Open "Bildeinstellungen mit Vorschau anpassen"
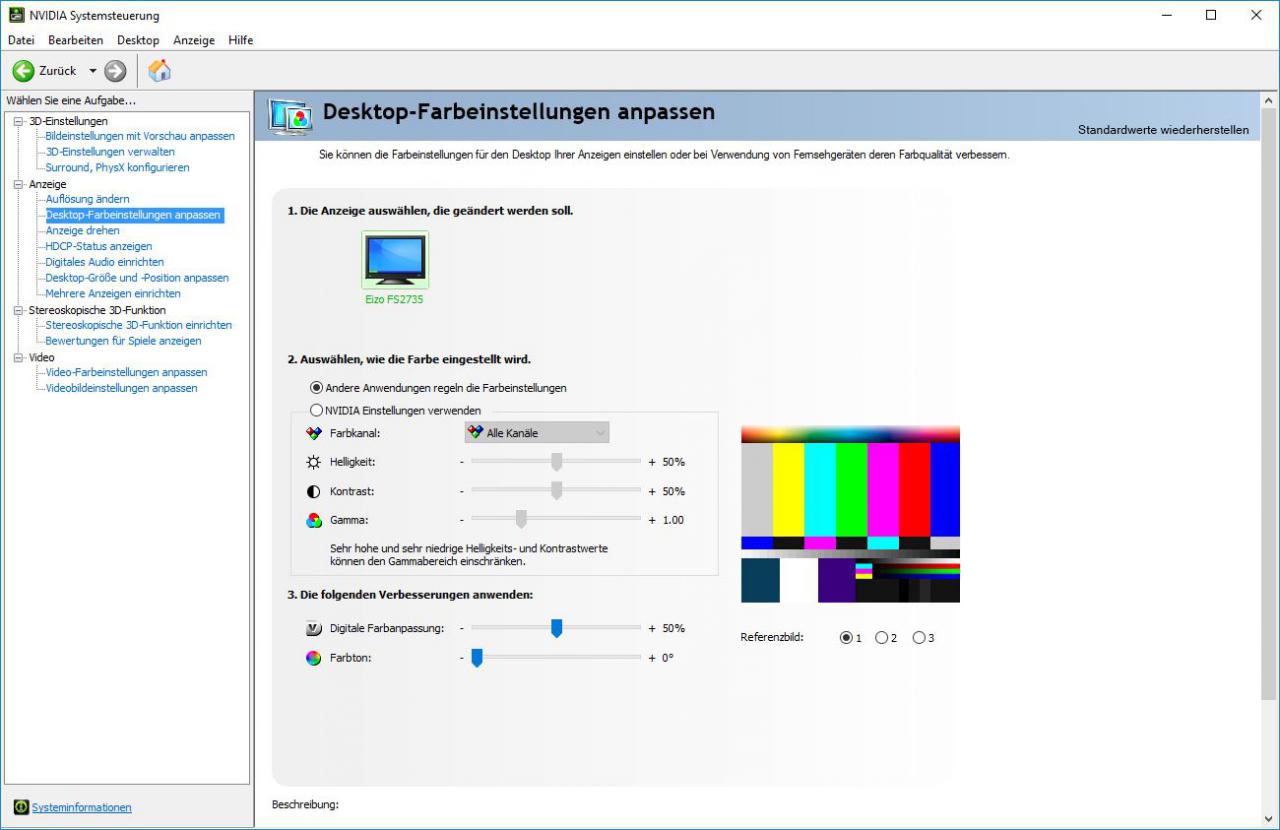The height and width of the screenshot is (830, 1280). tap(140, 136)
